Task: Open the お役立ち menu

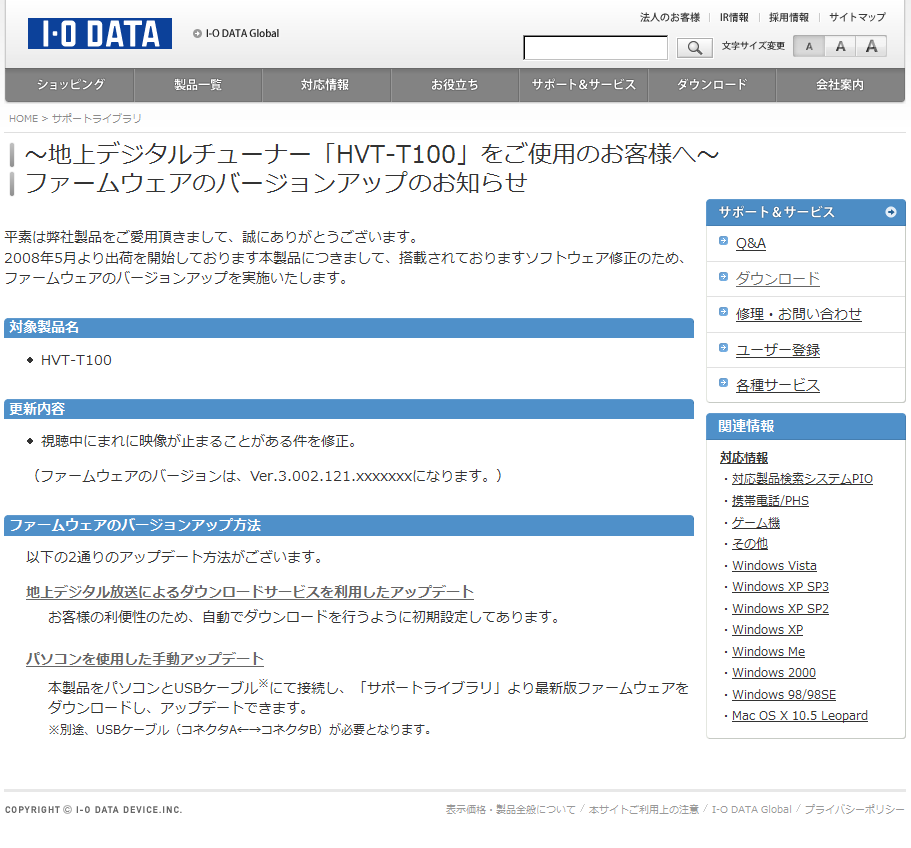Action: pyautogui.click(x=455, y=85)
